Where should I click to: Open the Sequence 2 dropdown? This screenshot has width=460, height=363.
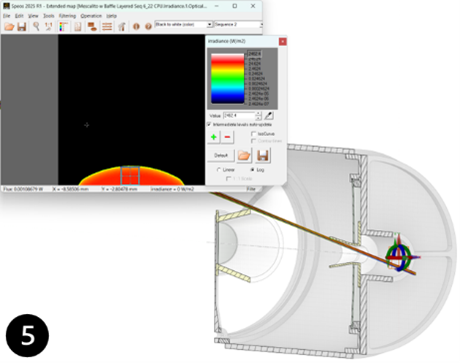pyautogui.click(x=238, y=24)
